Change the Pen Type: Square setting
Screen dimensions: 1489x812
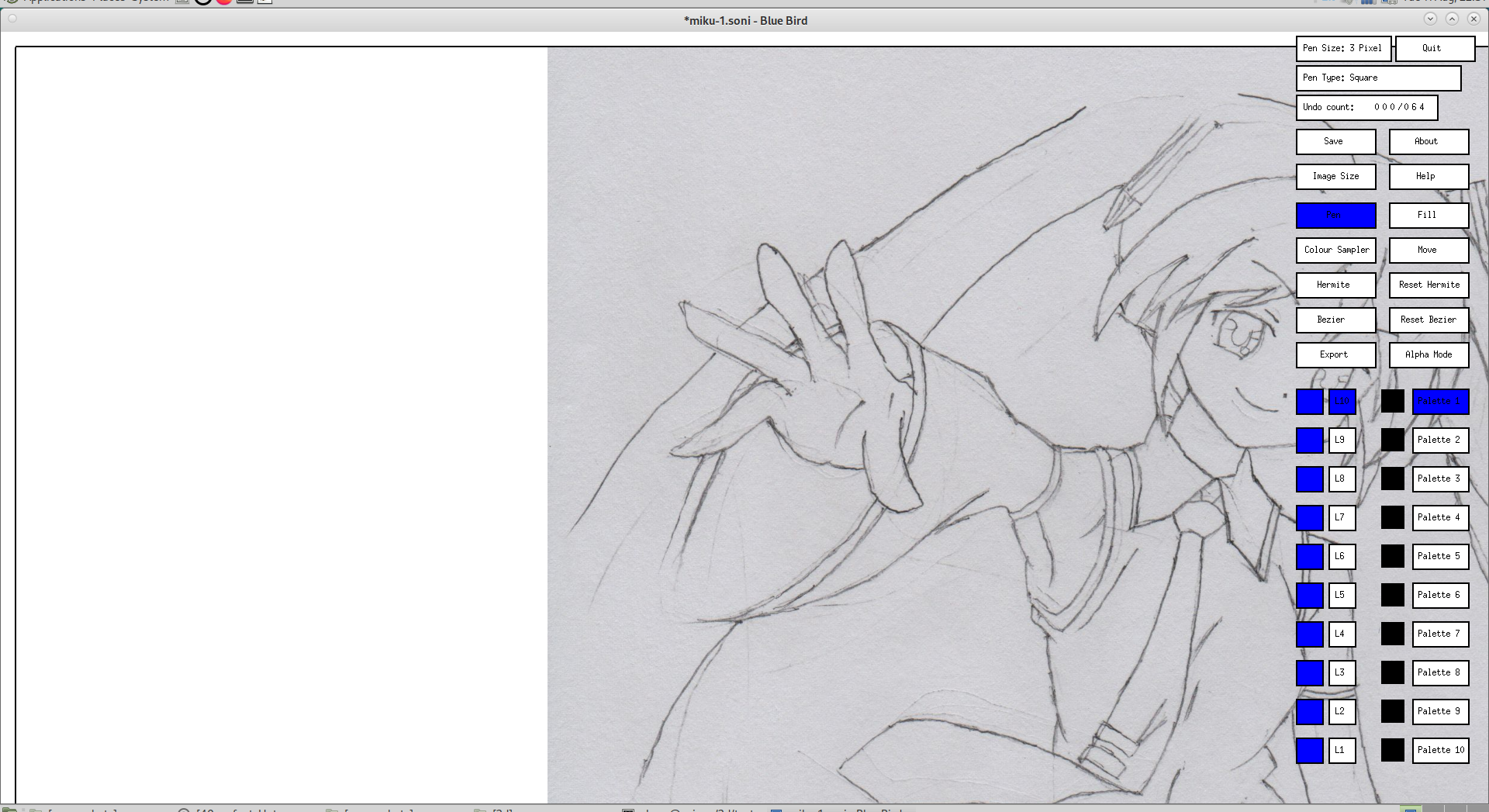pyautogui.click(x=1378, y=78)
